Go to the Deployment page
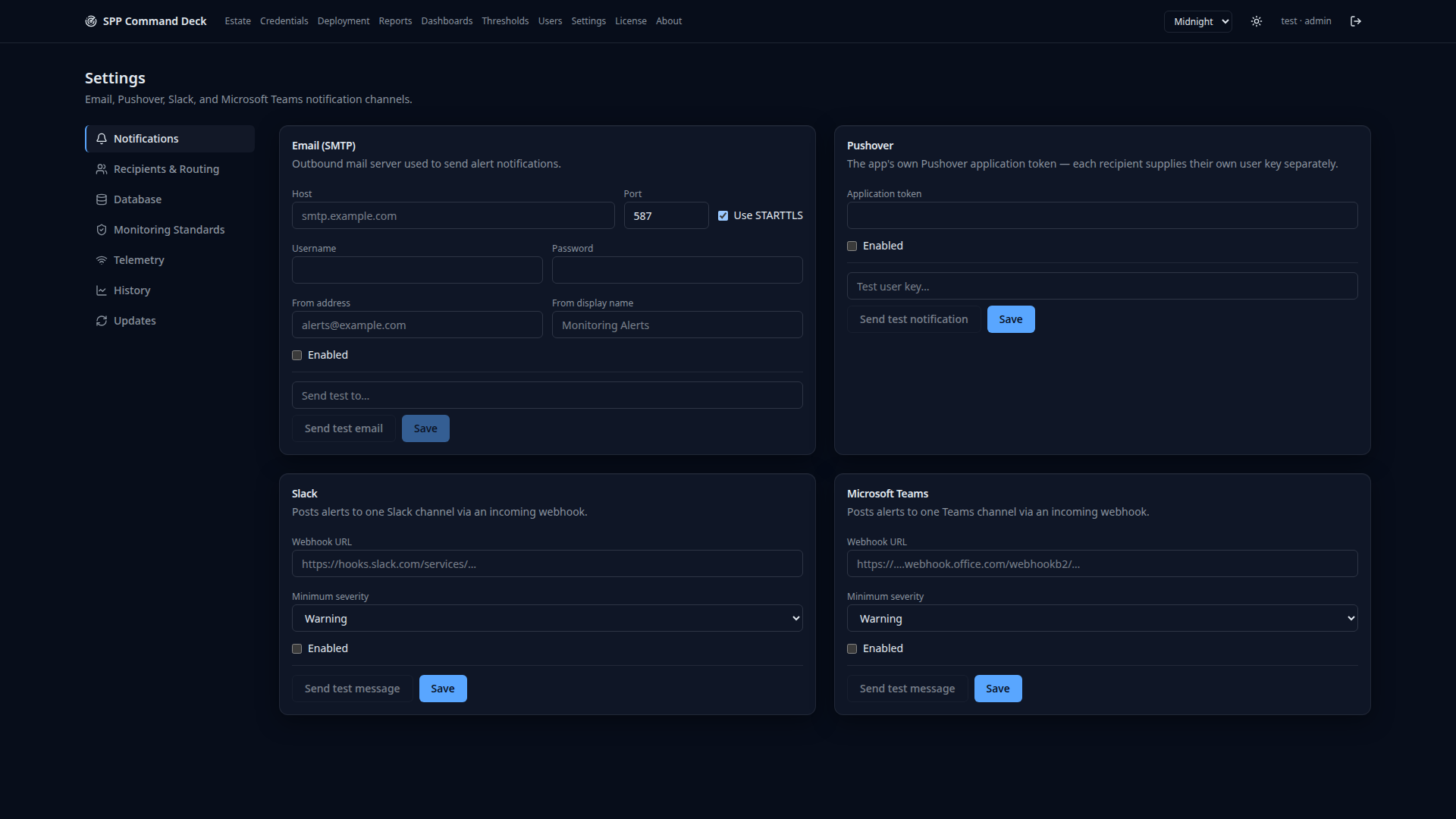The image size is (1456, 819). (344, 21)
